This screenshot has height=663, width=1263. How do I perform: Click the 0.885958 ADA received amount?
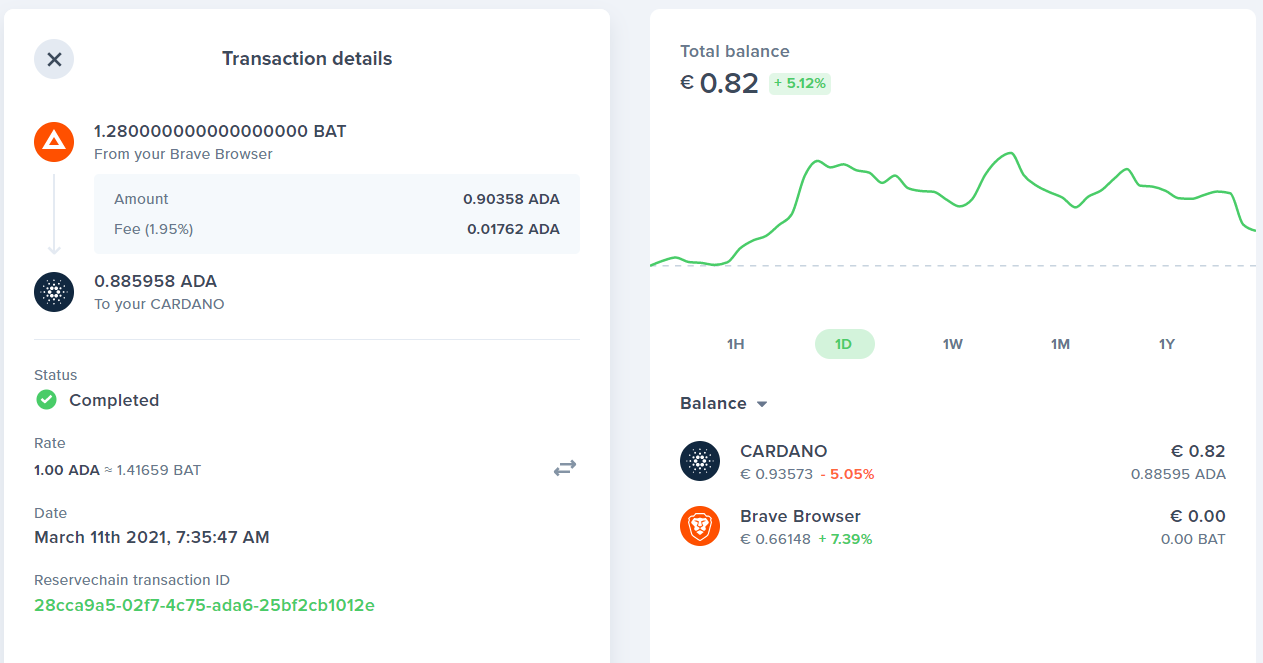(x=155, y=281)
